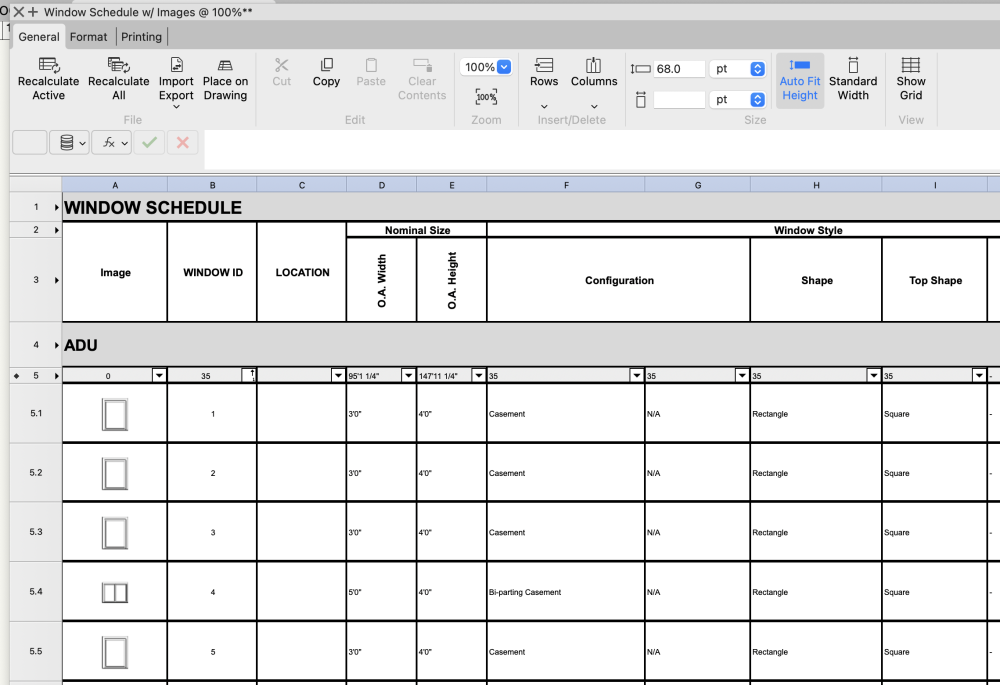Open the Configuration column filter dropdown

click(x=636, y=376)
